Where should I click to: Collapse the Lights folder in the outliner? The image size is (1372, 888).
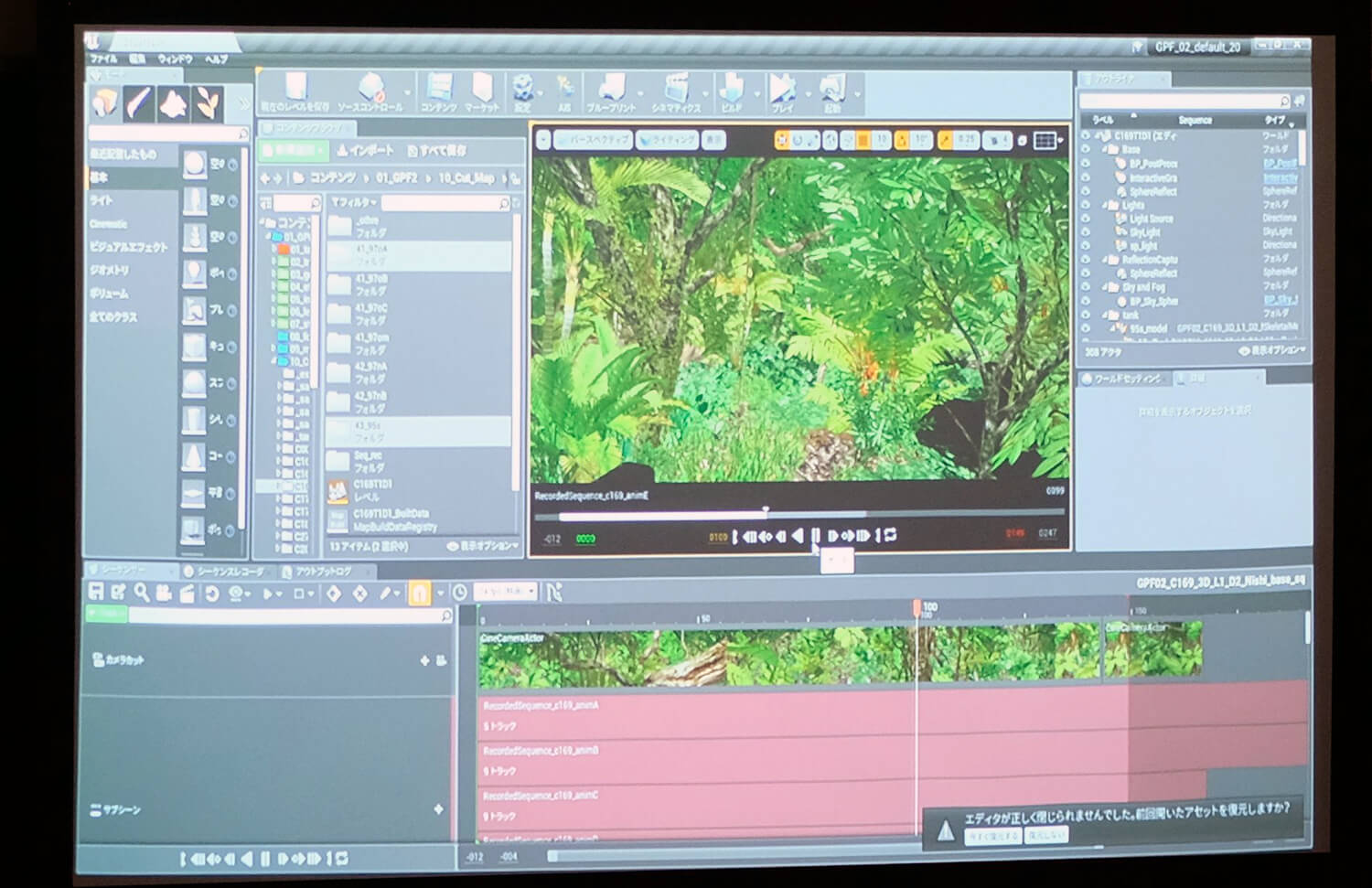[1105, 206]
